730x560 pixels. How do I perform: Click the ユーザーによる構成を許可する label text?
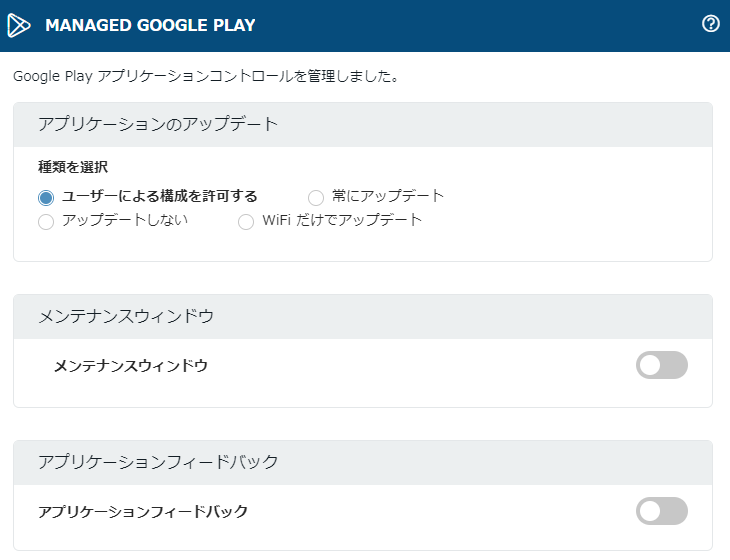[x=160, y=196]
